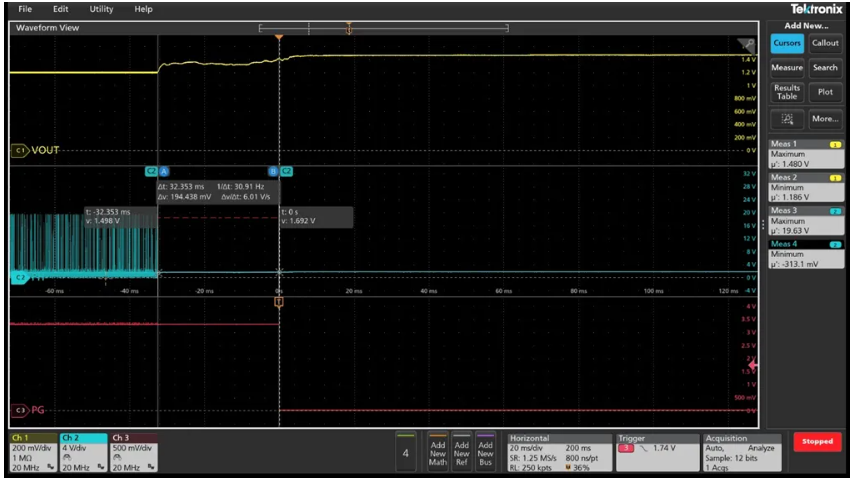Click the zoom box icon button
Viewport: 851px width, 481px height.
click(787, 119)
